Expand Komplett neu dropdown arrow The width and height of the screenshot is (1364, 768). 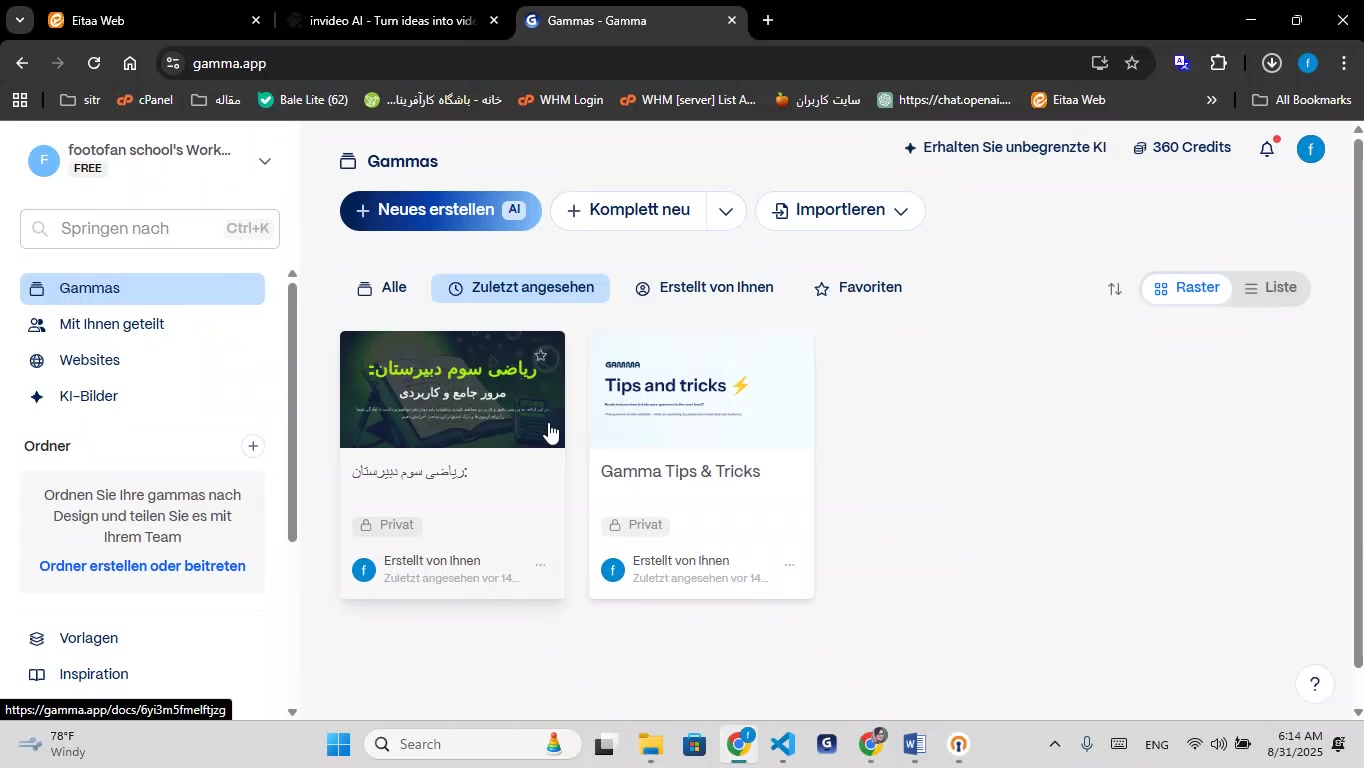click(726, 211)
